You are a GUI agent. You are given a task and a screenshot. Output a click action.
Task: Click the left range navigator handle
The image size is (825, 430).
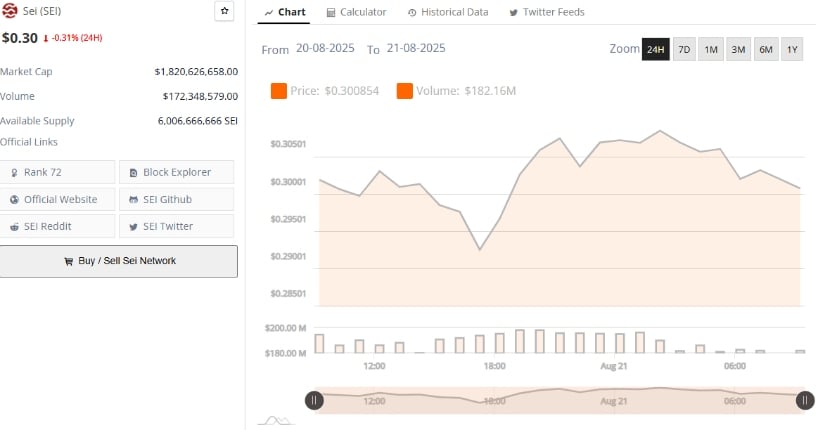click(314, 401)
